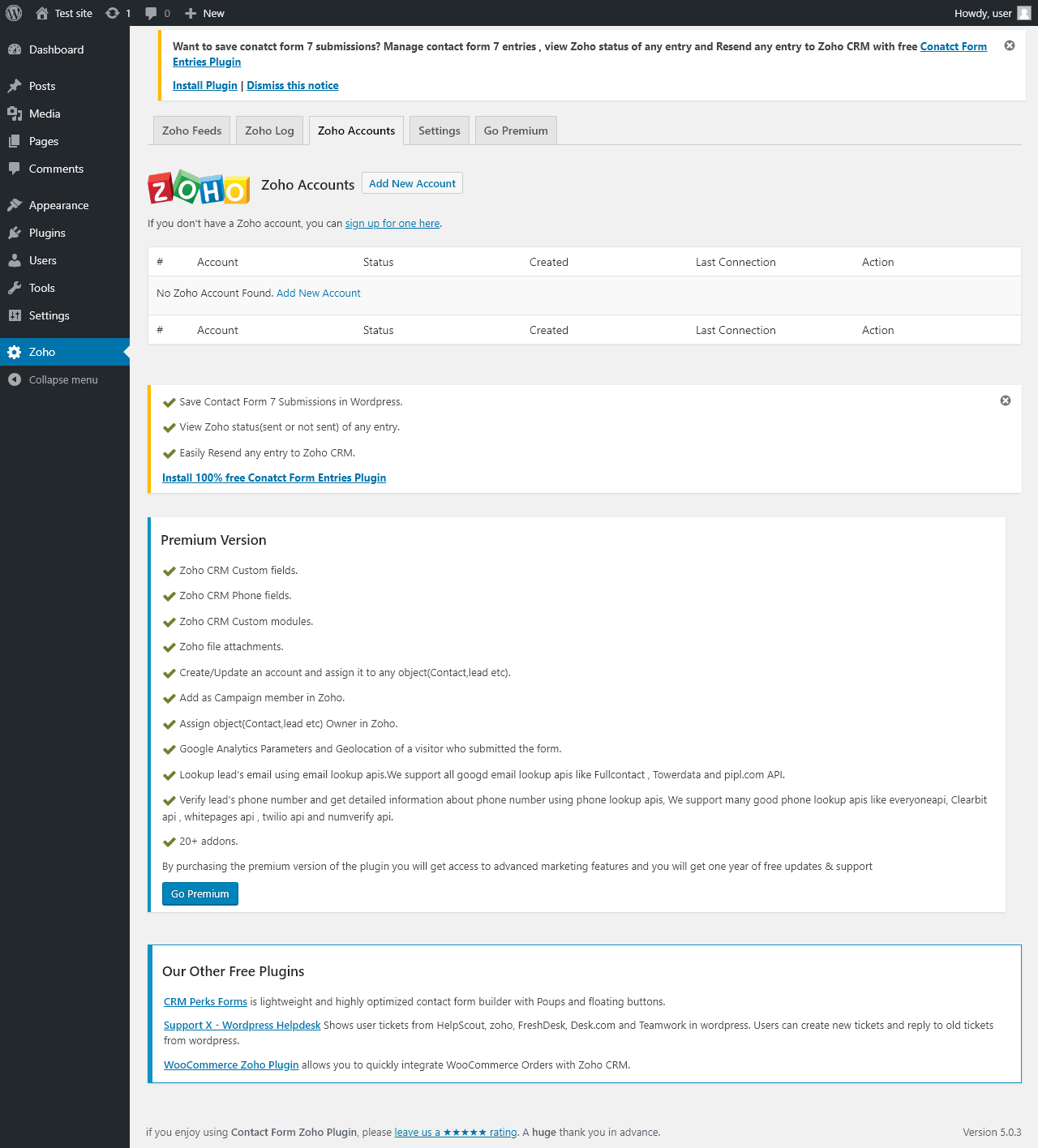Open the comments bubble icon in admin bar
The image size is (1038, 1148).
click(151, 13)
